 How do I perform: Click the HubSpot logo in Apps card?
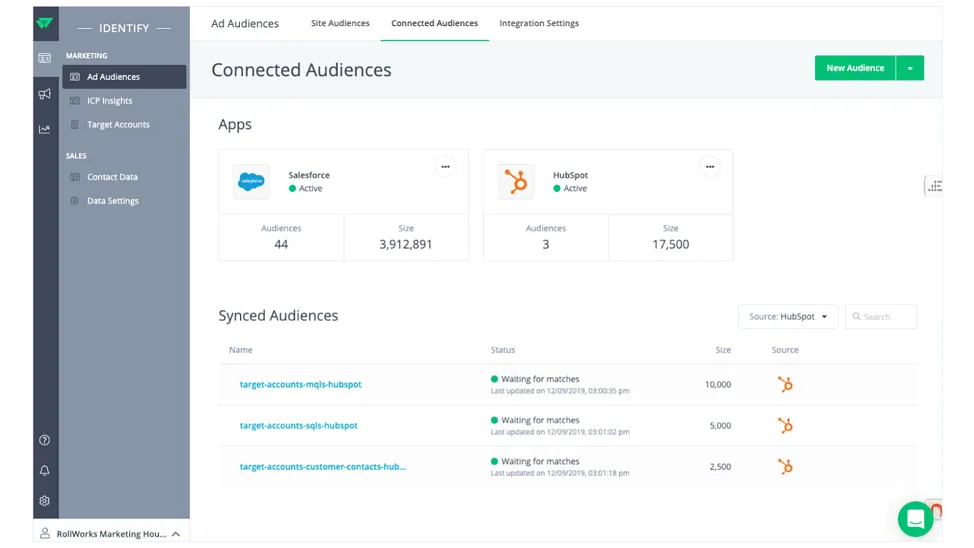[x=516, y=181]
